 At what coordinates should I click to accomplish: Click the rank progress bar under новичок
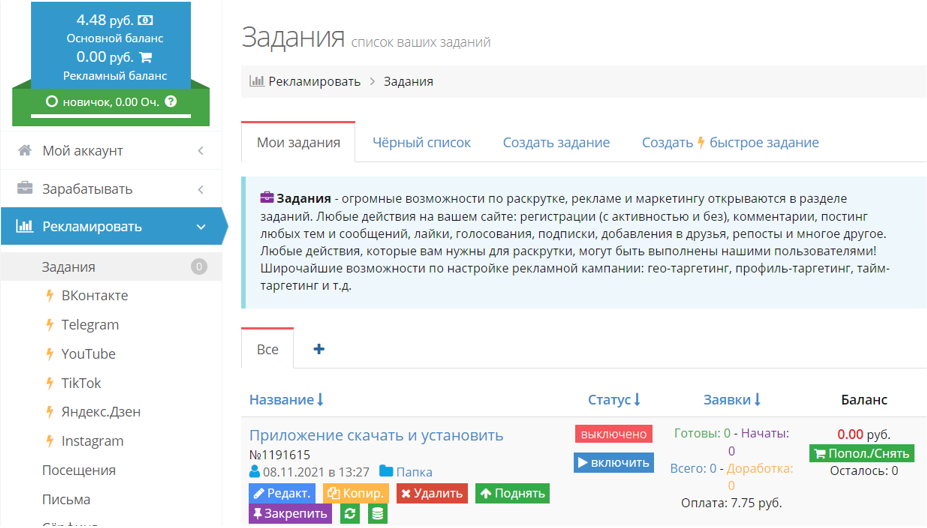[x=111, y=116]
